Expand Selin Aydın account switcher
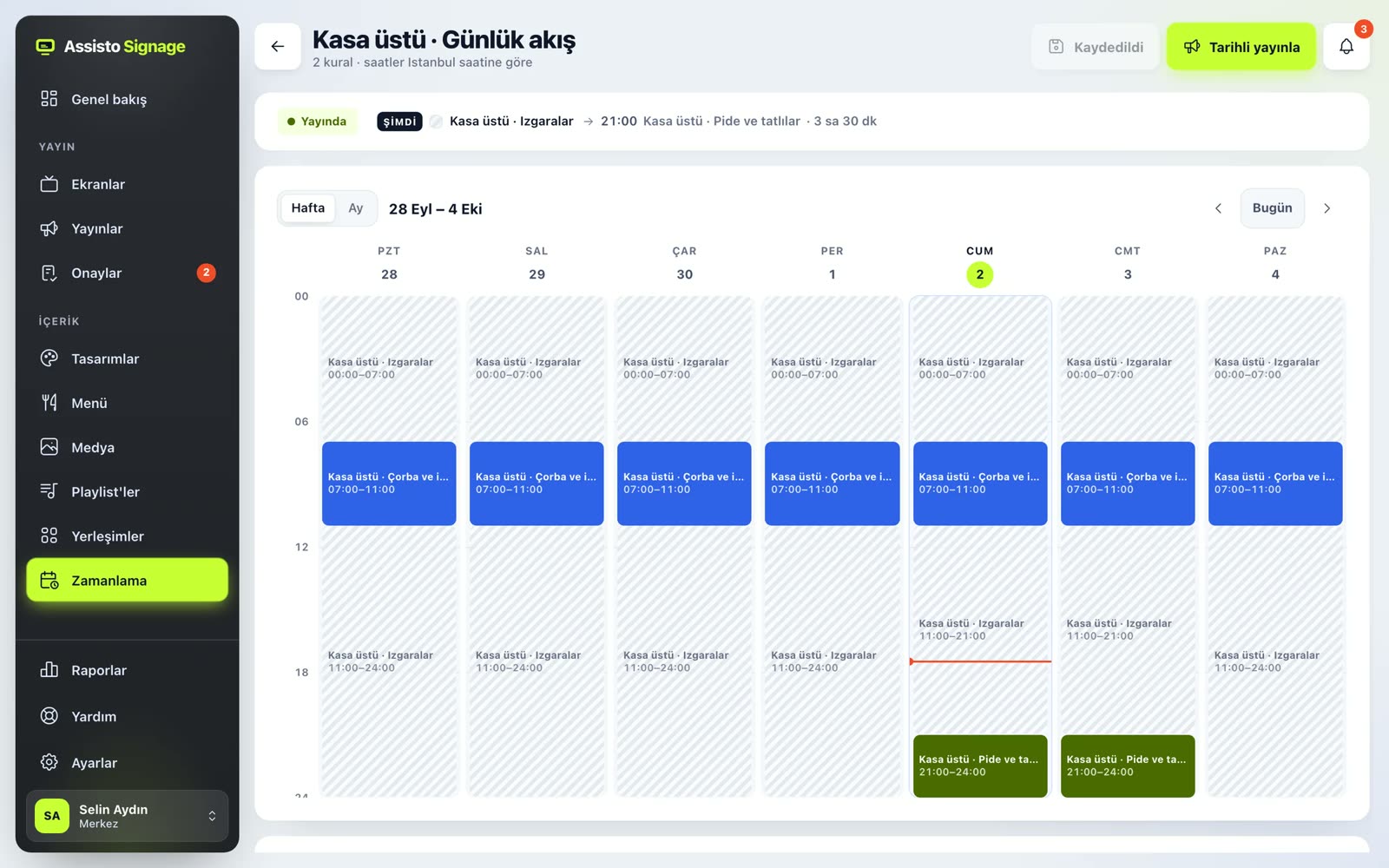 [x=127, y=816]
